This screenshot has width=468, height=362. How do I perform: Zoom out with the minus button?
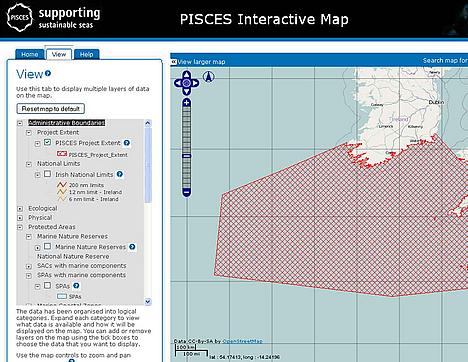click(x=187, y=192)
